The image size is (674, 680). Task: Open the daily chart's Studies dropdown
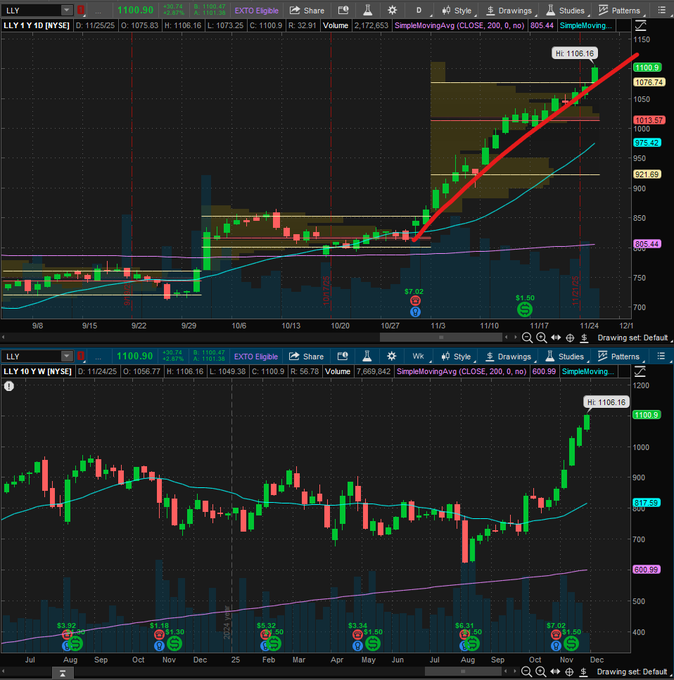pos(566,10)
